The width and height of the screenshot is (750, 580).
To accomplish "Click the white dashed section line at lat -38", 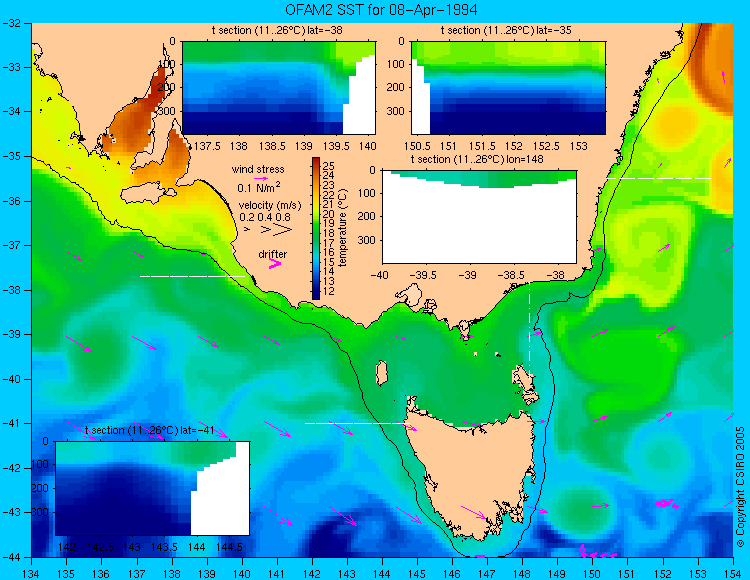I will [x=192, y=276].
